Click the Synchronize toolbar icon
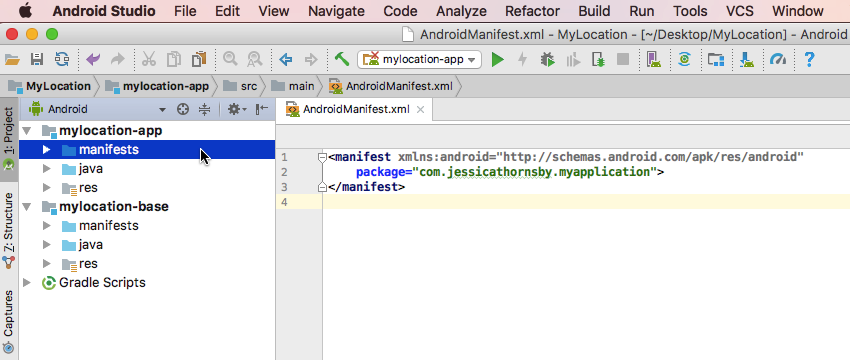Viewport: 850px width, 360px height. tap(62, 59)
